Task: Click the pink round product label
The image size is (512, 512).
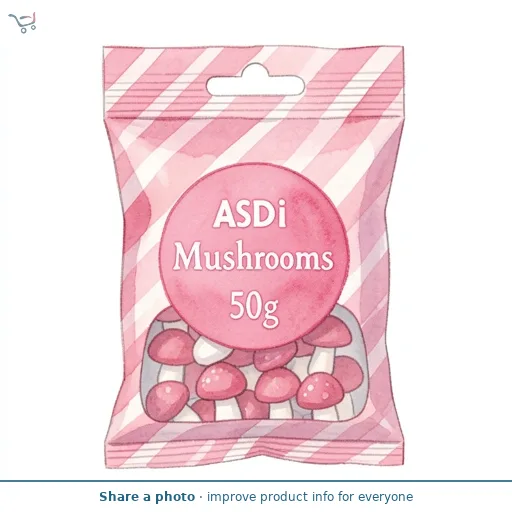Action: click(255, 256)
